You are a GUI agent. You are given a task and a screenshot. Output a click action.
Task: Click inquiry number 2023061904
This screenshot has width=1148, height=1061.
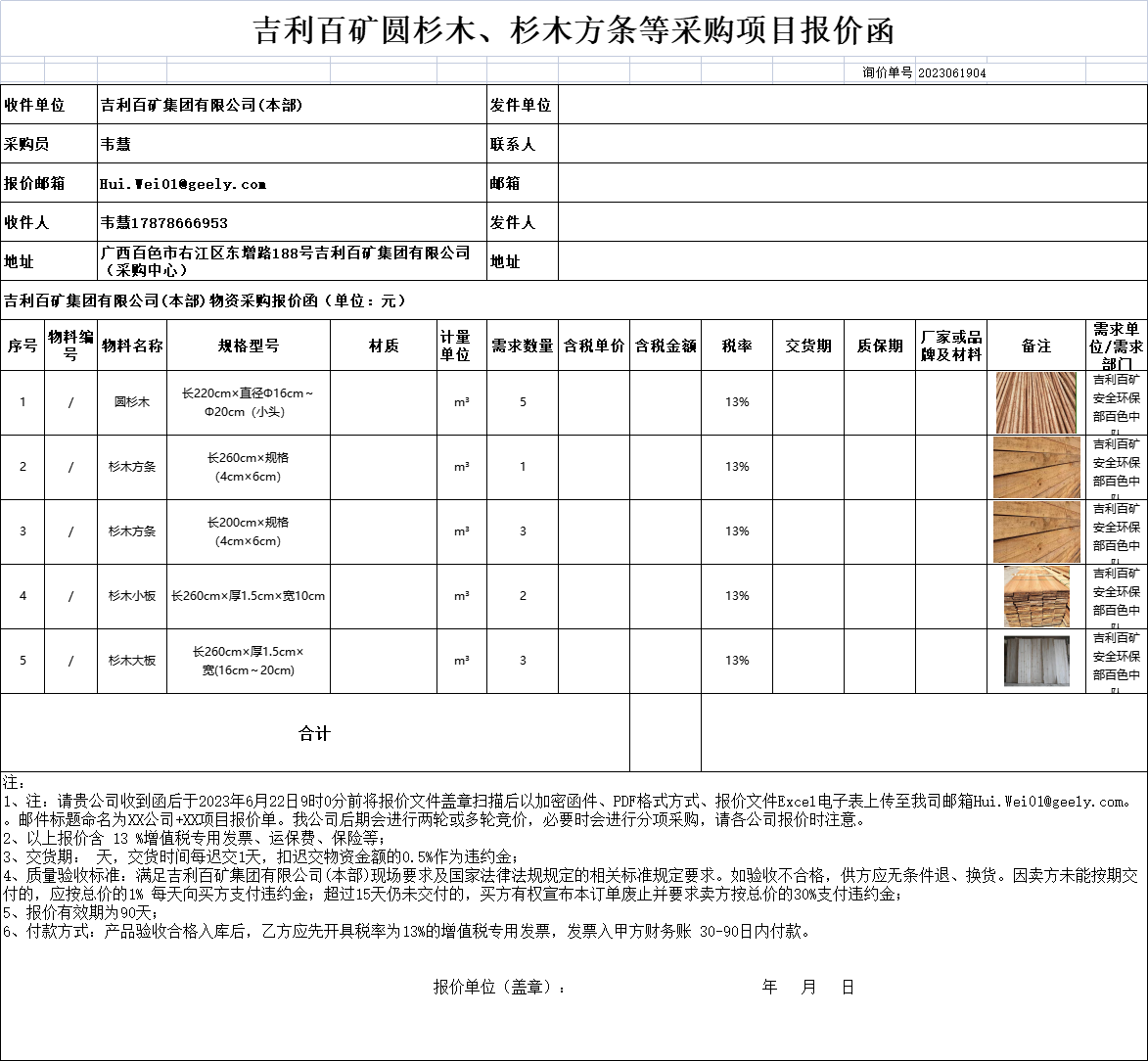point(952,72)
